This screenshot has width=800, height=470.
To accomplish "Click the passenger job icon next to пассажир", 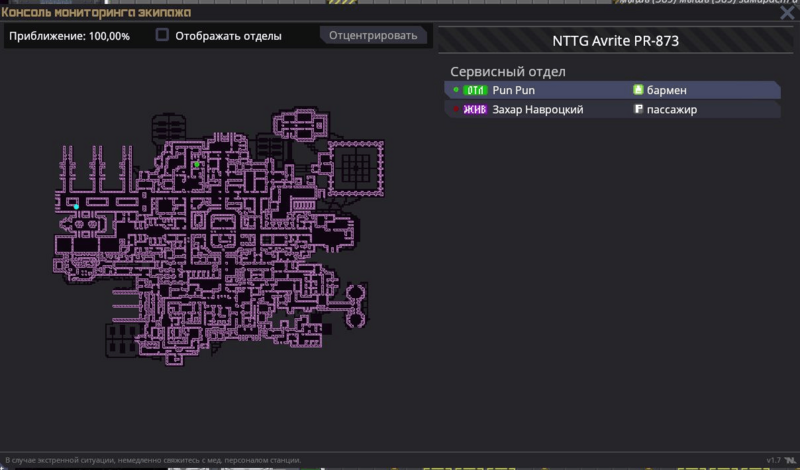I will pos(638,109).
